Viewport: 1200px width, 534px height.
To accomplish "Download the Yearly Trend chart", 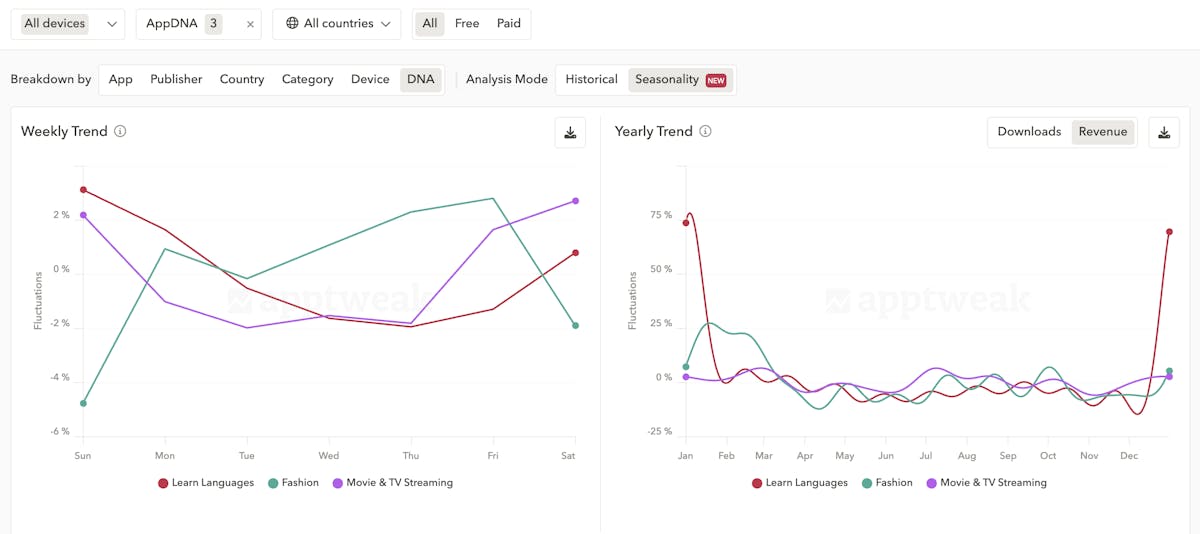I will coord(1164,132).
